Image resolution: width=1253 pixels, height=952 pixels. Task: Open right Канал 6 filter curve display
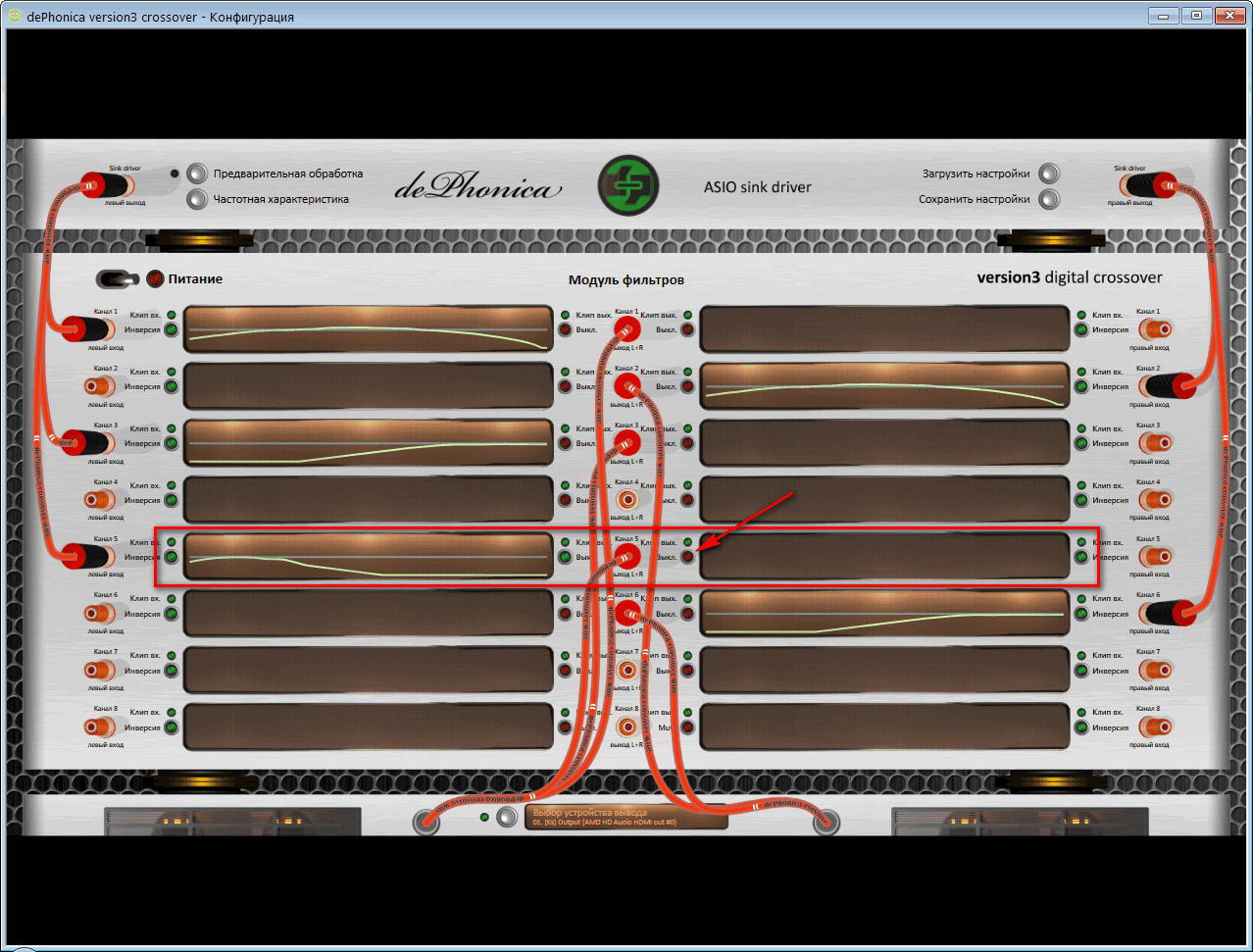(x=885, y=614)
